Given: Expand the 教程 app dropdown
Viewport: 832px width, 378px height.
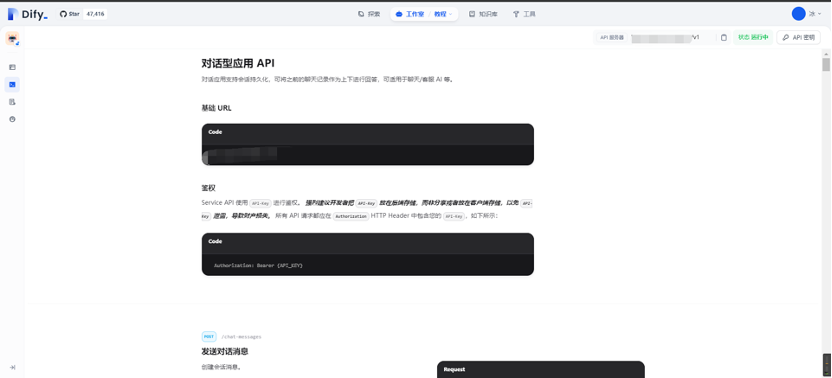Looking at the screenshot, I should point(443,14).
